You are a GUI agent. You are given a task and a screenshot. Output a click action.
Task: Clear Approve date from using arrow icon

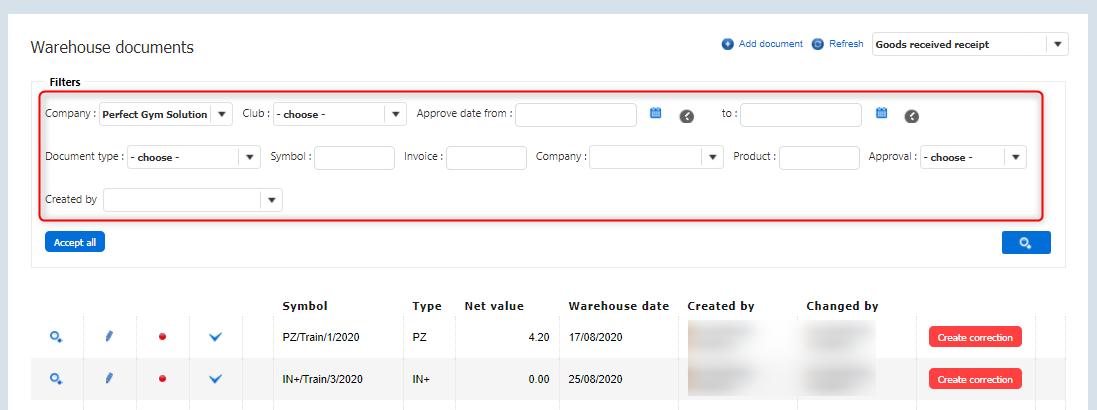(687, 116)
